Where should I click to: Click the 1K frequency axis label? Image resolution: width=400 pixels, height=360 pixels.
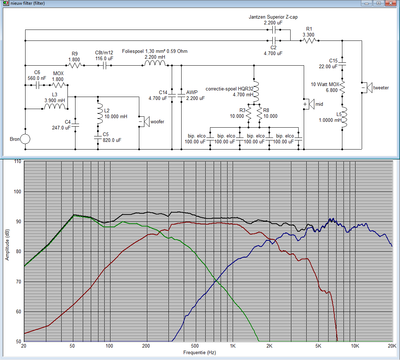pyautogui.click(x=233, y=346)
